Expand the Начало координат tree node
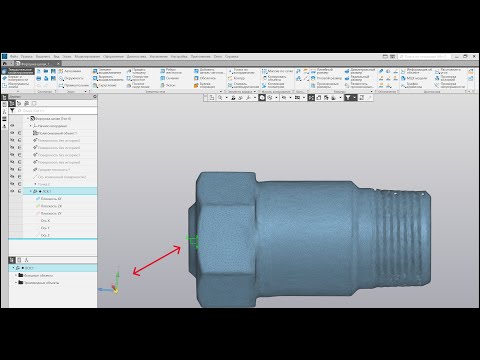Screen dimensions: 480x360 pyautogui.click(x=31, y=126)
